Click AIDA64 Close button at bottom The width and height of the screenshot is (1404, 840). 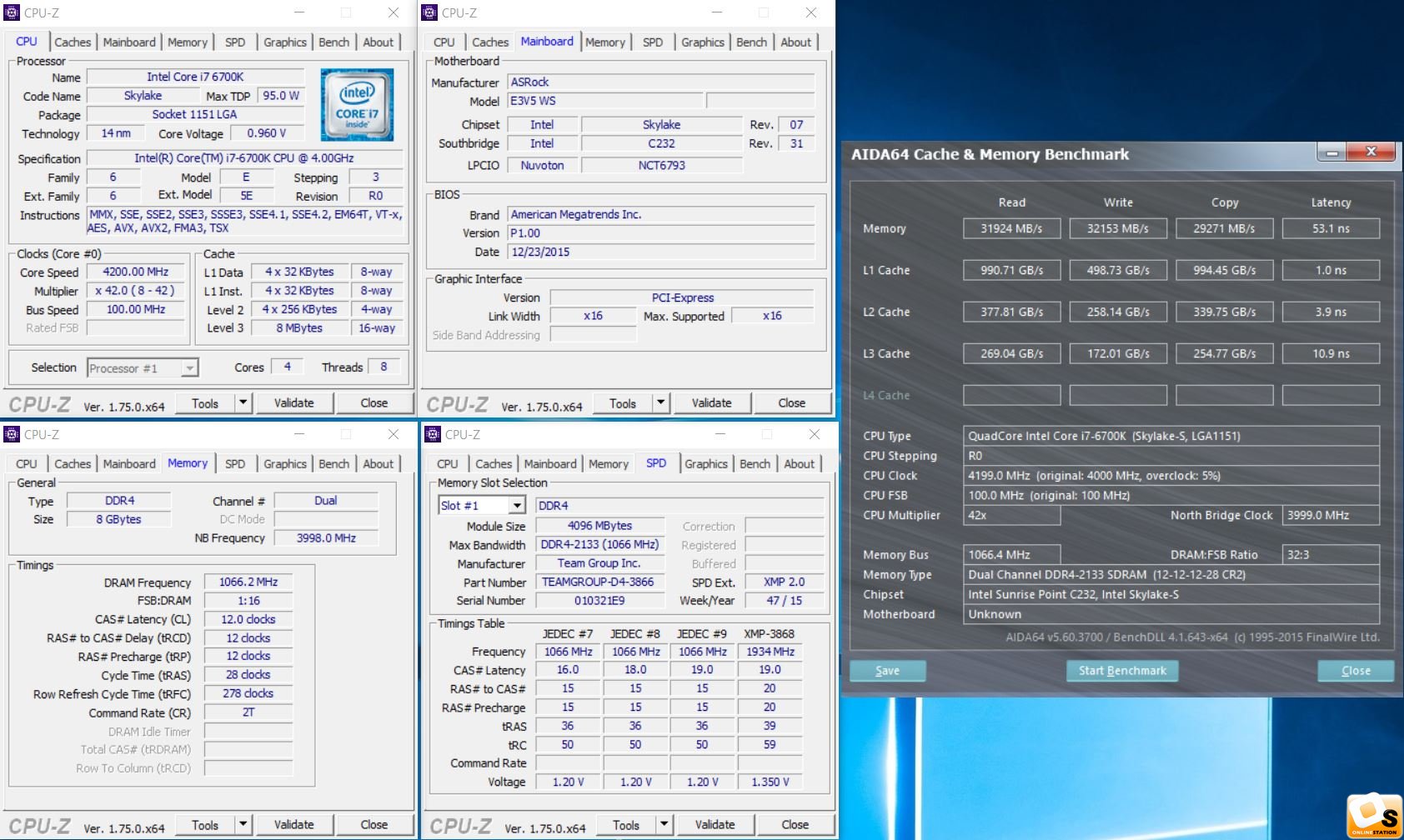1356,671
